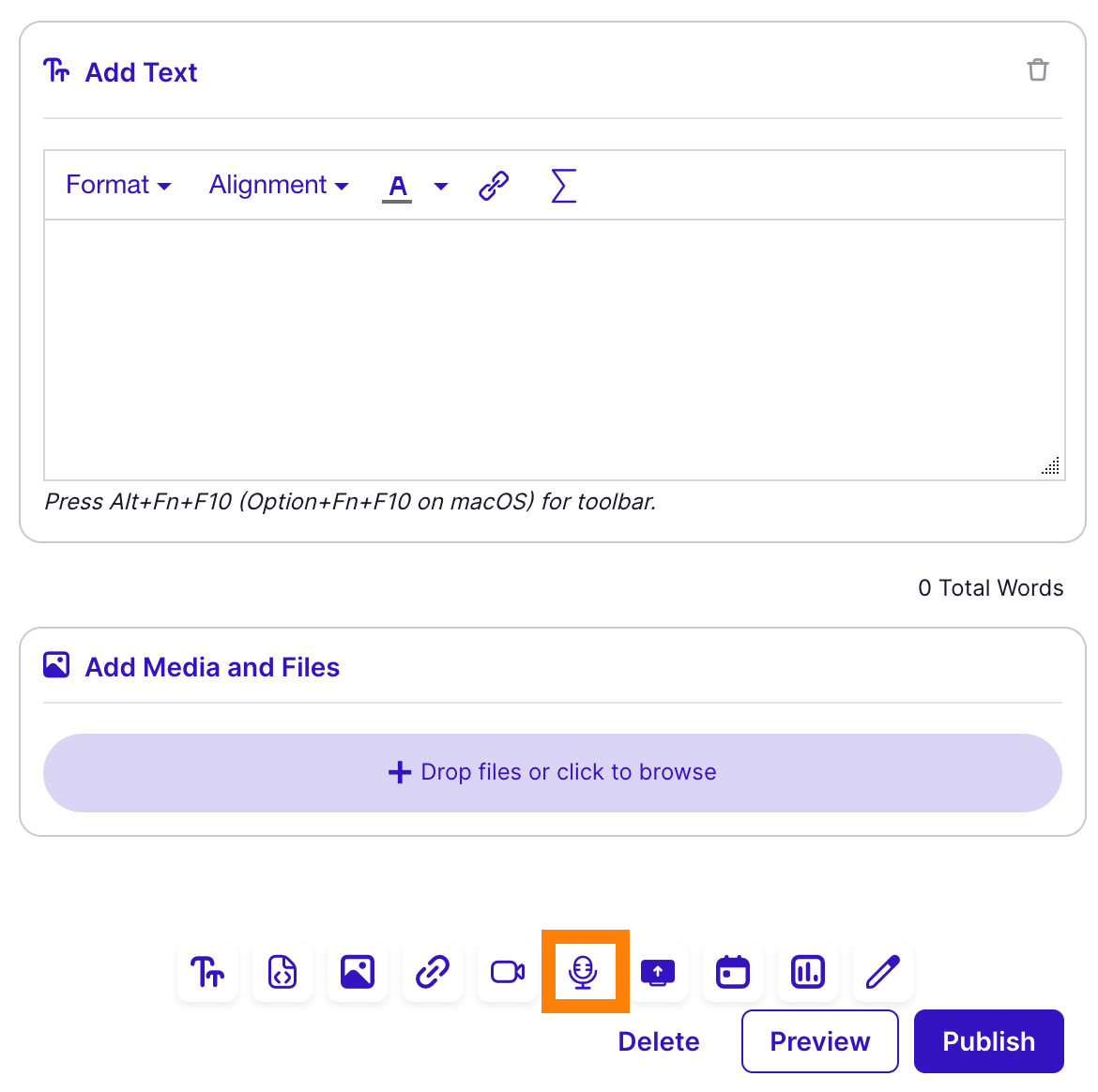The image size is (1098, 1092).
Task: Click the Preview button
Action: [x=819, y=1041]
